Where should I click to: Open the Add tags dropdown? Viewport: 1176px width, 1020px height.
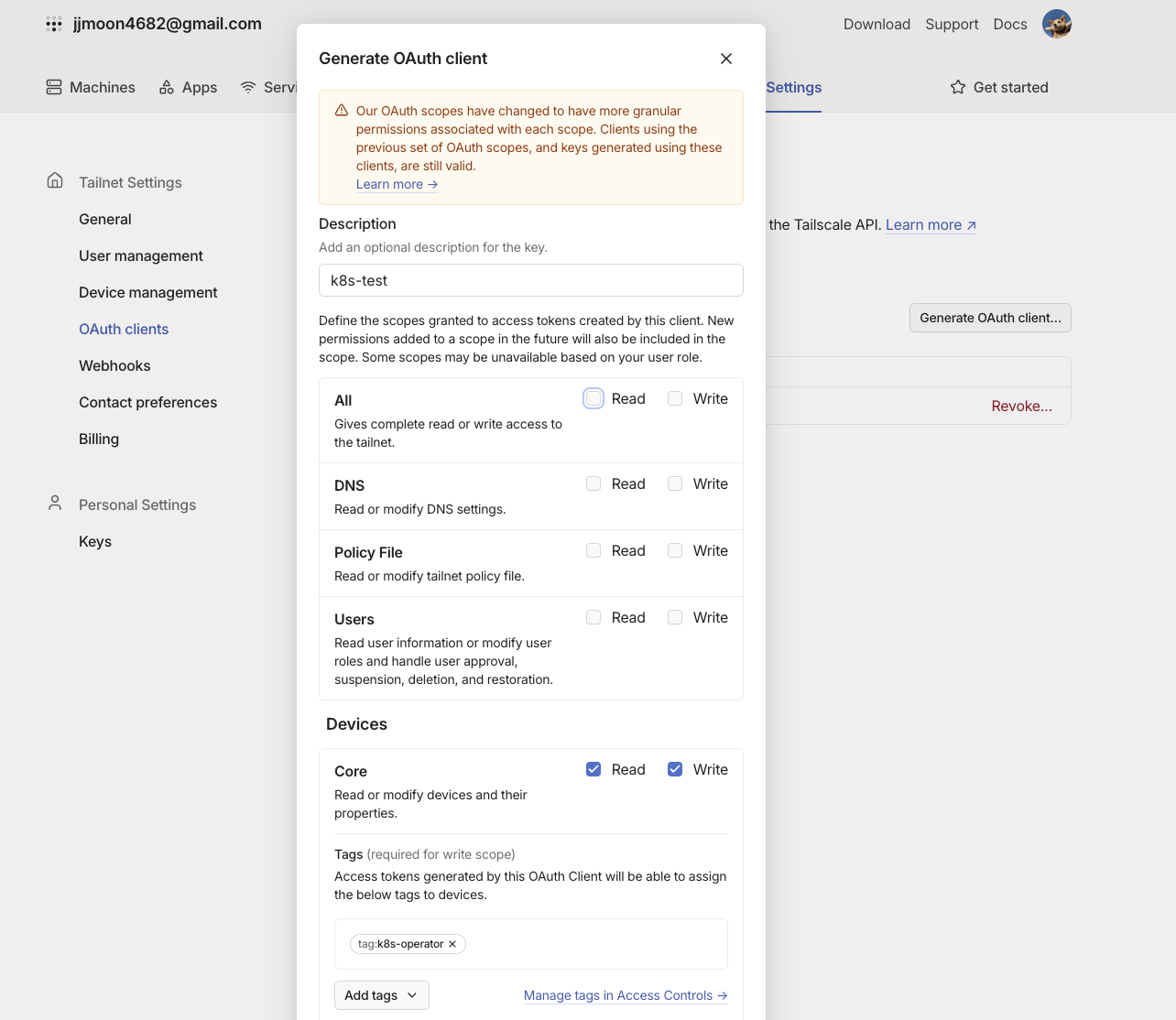click(x=381, y=995)
